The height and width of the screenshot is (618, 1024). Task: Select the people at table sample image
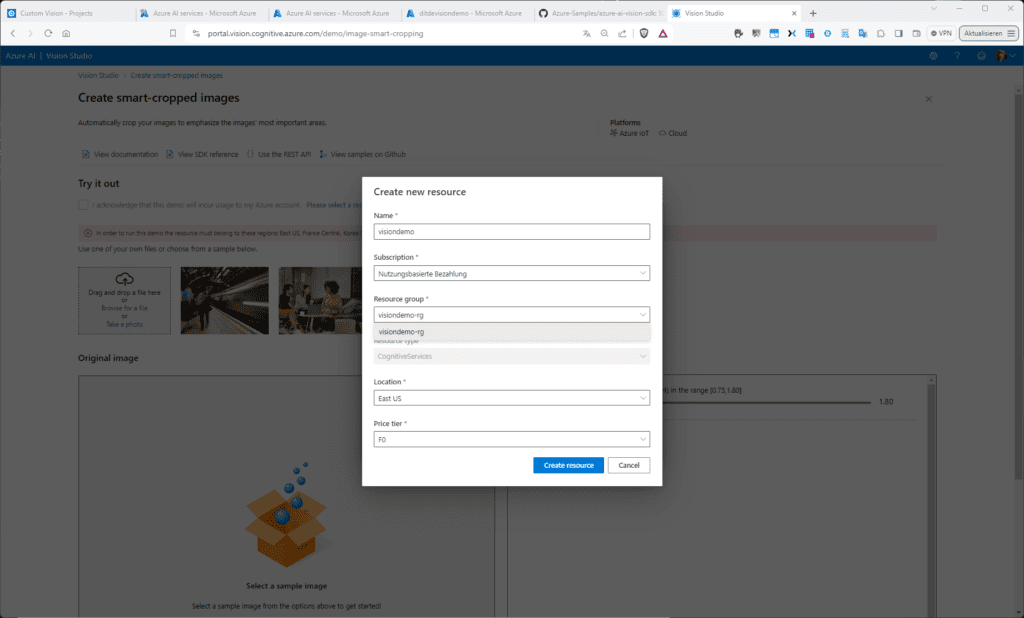[320, 301]
